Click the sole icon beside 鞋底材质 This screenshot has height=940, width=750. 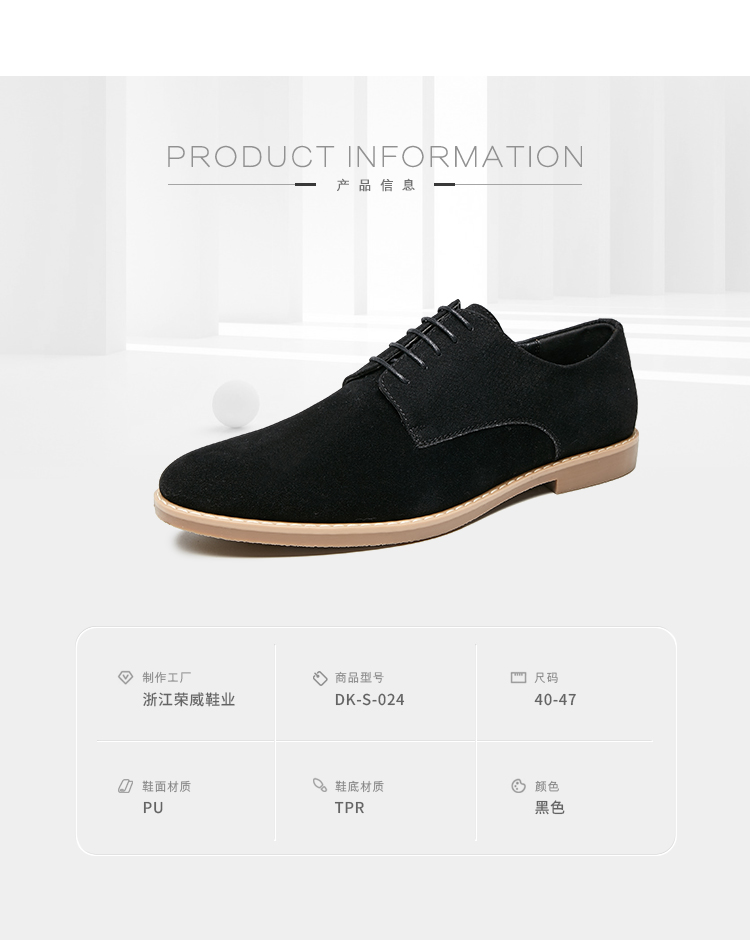tap(320, 785)
